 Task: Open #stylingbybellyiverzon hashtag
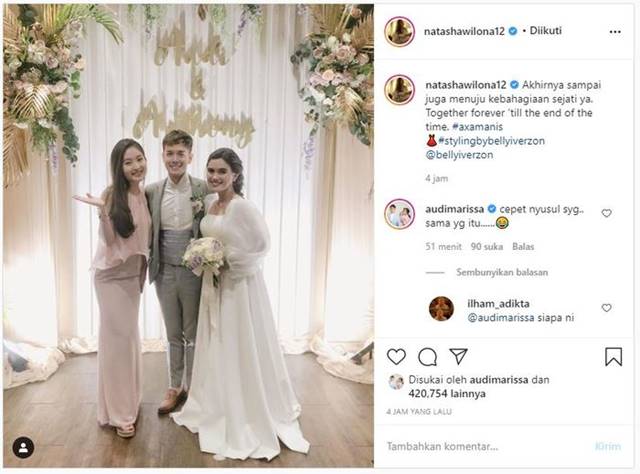tap(491, 141)
